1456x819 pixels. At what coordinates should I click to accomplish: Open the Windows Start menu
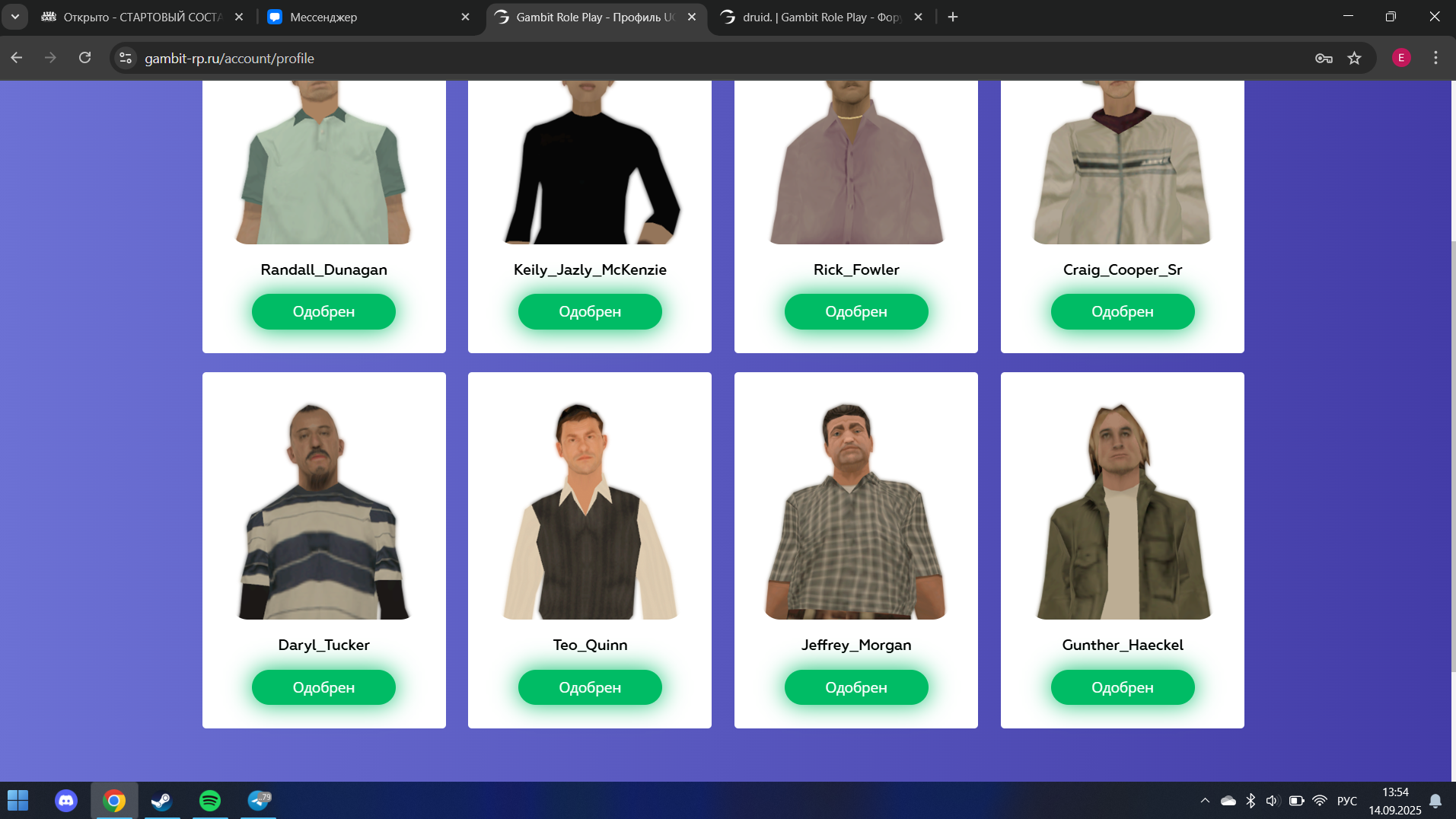point(18,801)
